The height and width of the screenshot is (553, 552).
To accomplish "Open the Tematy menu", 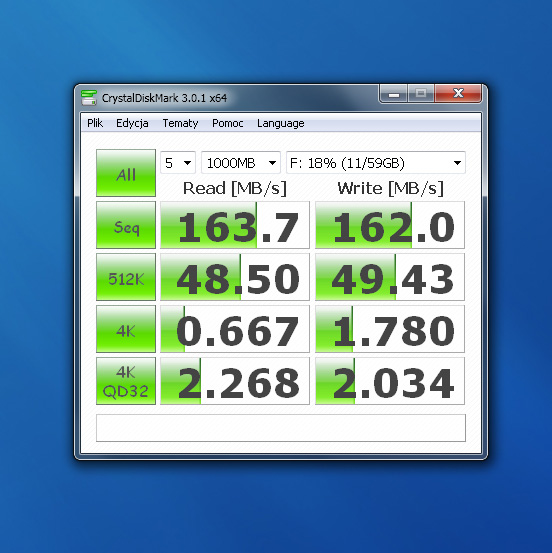I will [180, 123].
